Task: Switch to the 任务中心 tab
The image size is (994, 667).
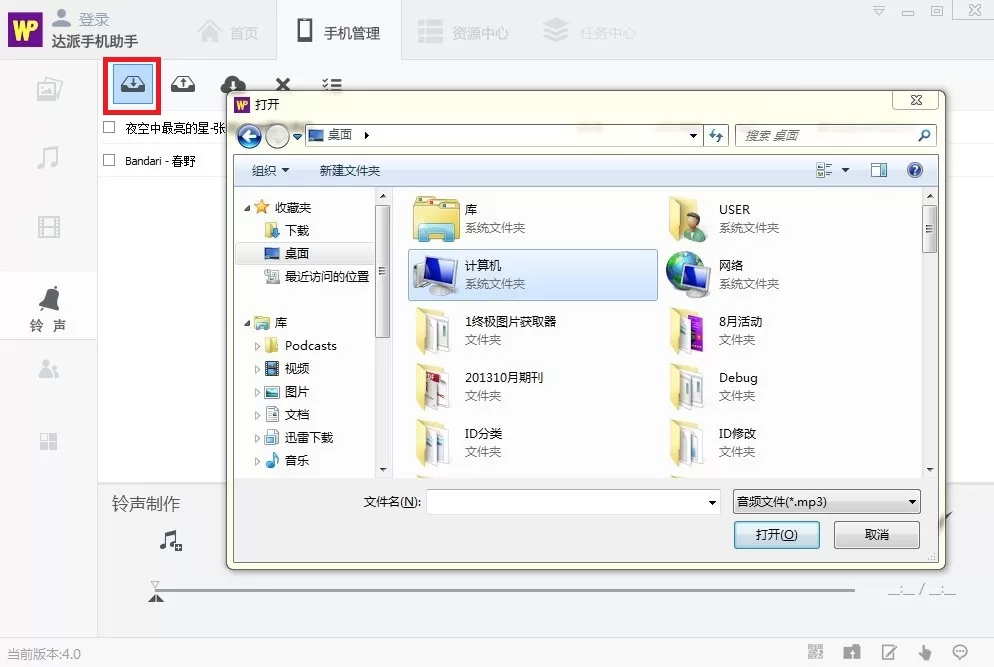Action: click(589, 32)
